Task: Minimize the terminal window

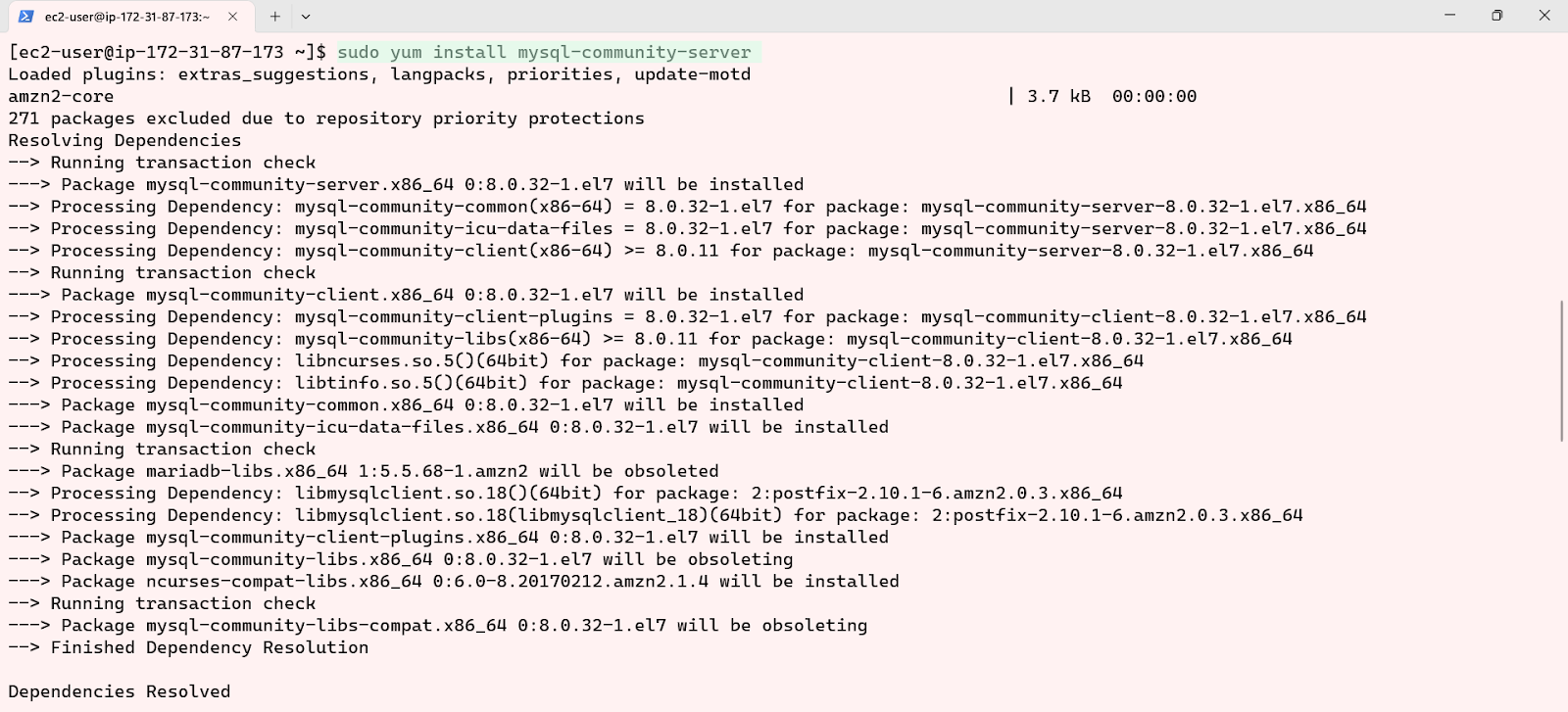Action: tap(1450, 16)
